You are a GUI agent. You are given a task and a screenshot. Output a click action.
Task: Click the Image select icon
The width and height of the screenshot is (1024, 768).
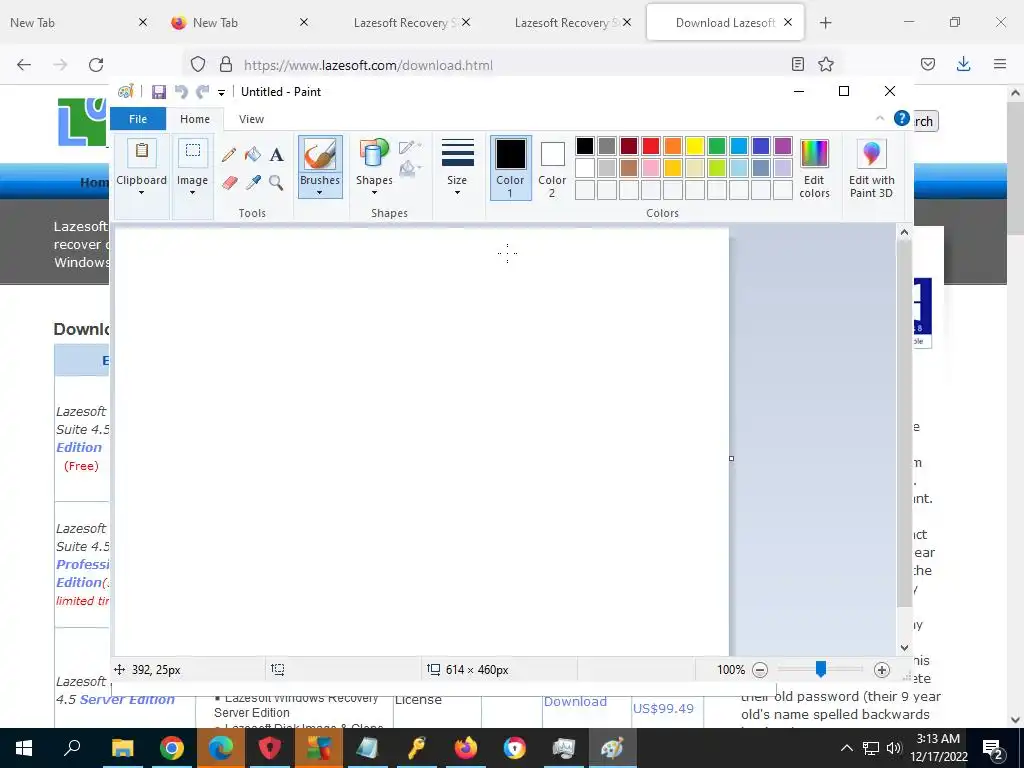point(193,153)
